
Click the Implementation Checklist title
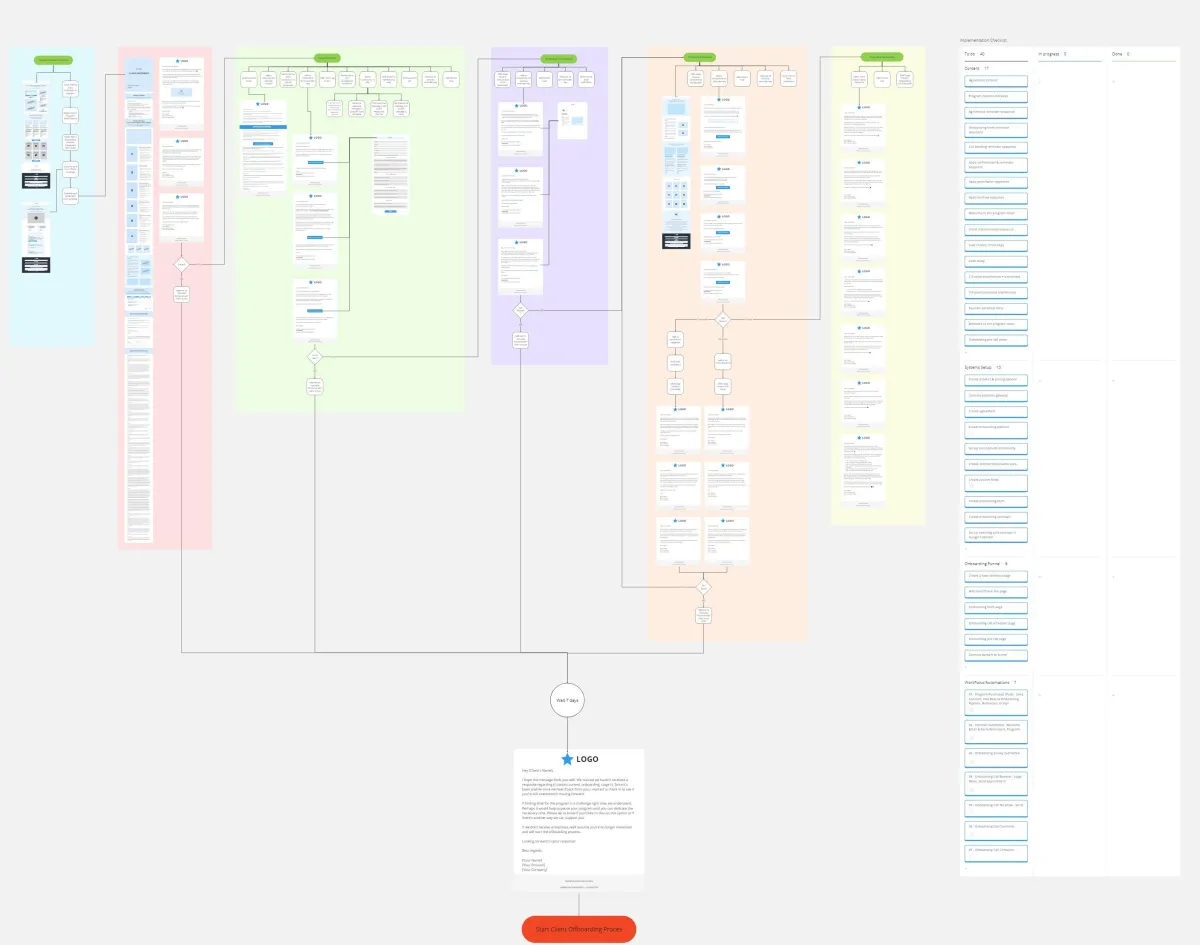(985, 40)
